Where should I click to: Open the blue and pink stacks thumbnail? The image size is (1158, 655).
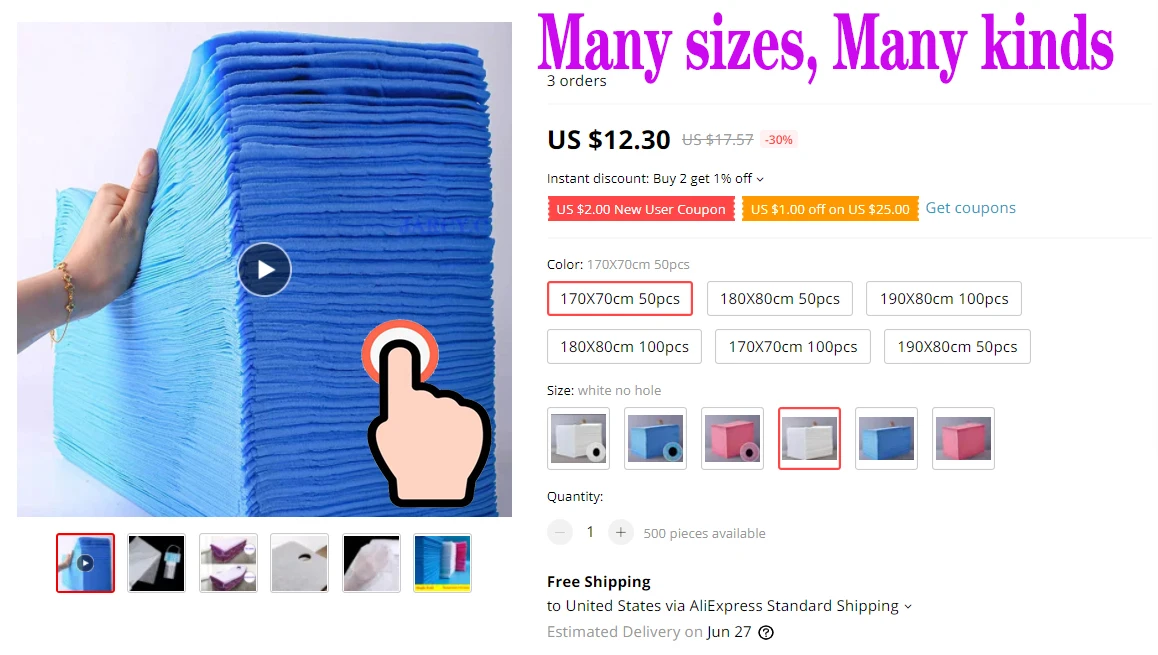pyautogui.click(x=442, y=563)
